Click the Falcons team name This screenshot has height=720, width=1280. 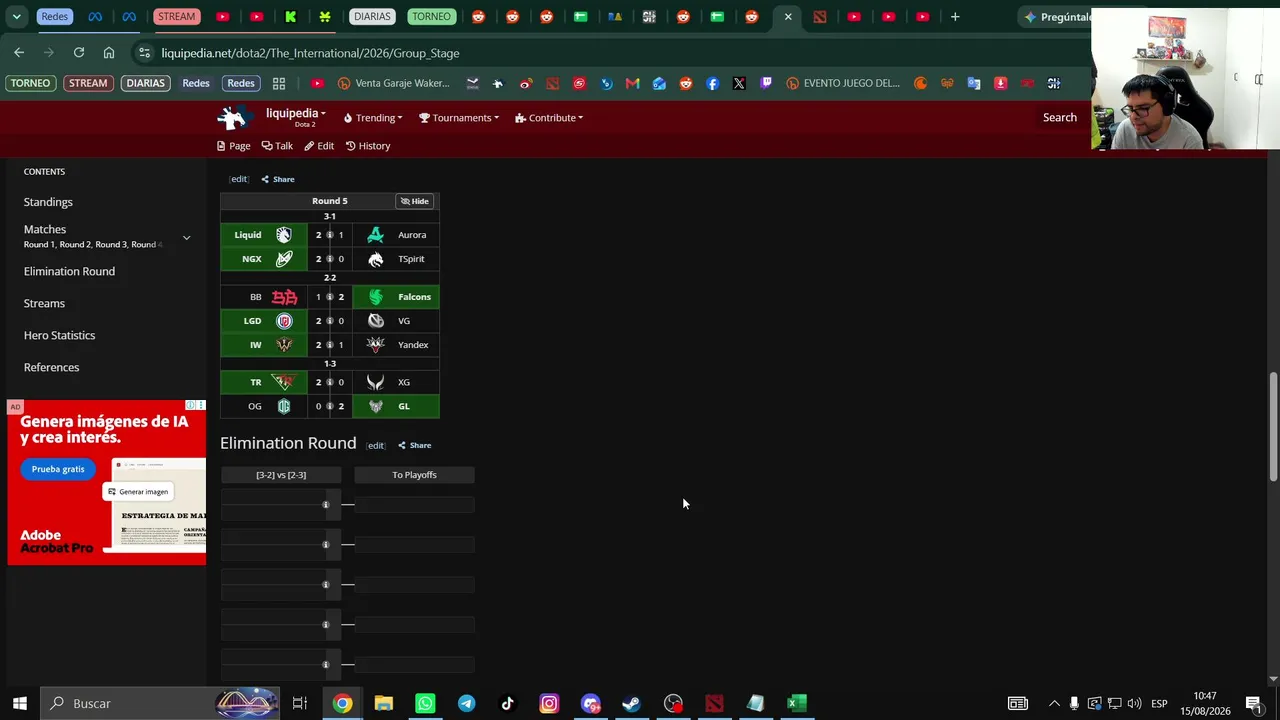click(x=414, y=297)
